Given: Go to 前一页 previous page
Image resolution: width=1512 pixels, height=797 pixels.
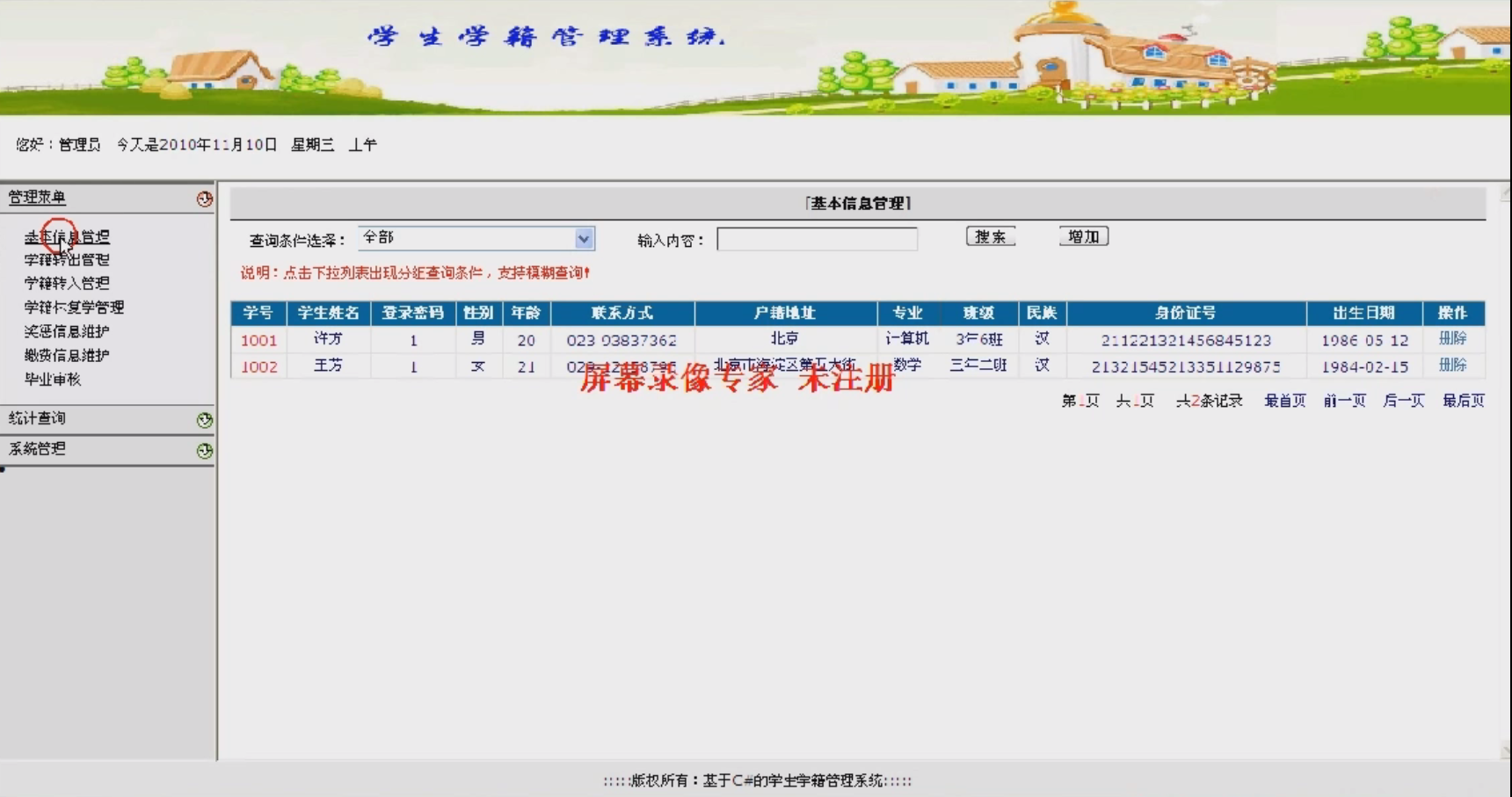Looking at the screenshot, I should [1344, 401].
